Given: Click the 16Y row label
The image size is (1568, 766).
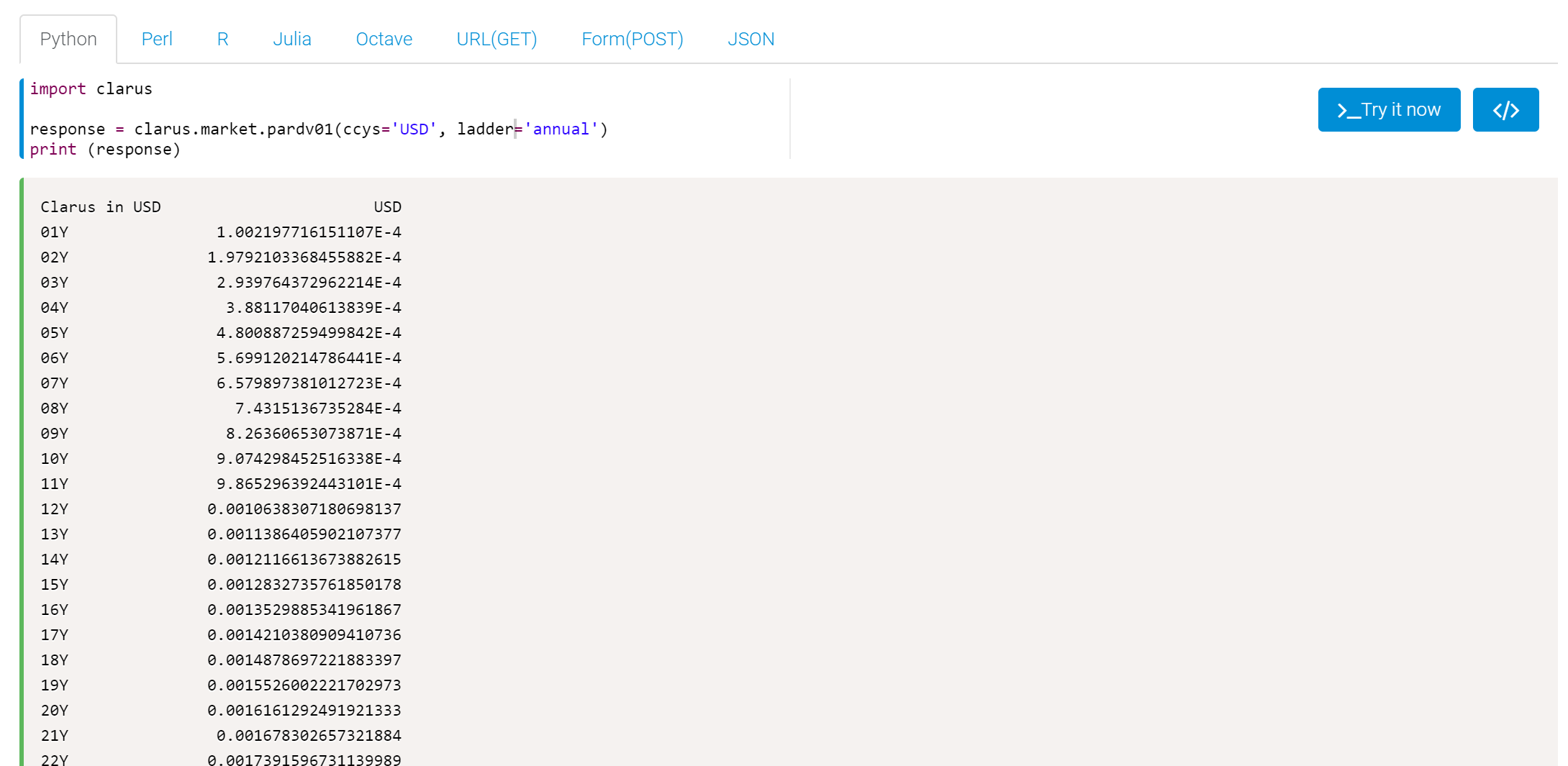Looking at the screenshot, I should (x=55, y=610).
